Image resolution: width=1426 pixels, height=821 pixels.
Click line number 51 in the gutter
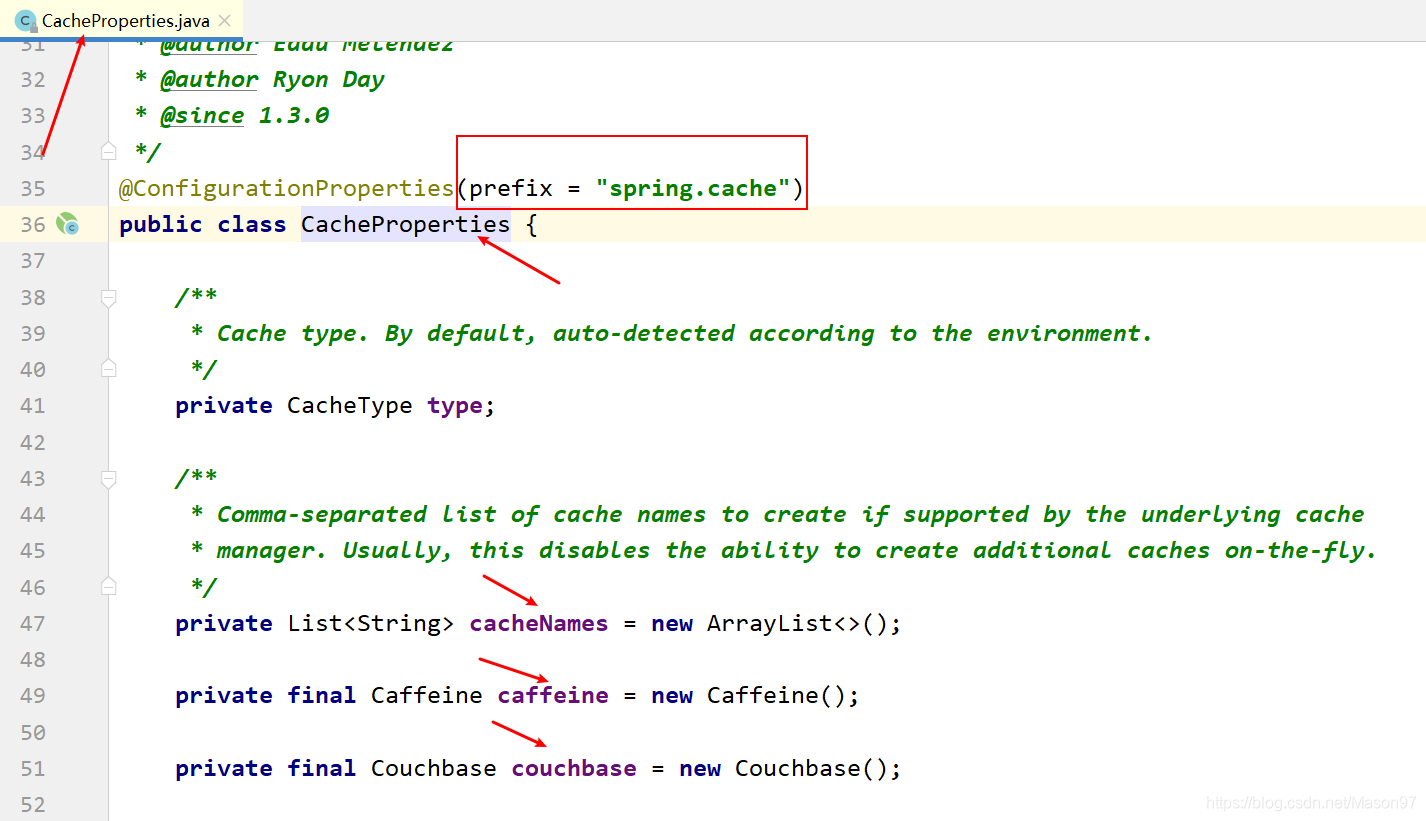(x=33, y=768)
